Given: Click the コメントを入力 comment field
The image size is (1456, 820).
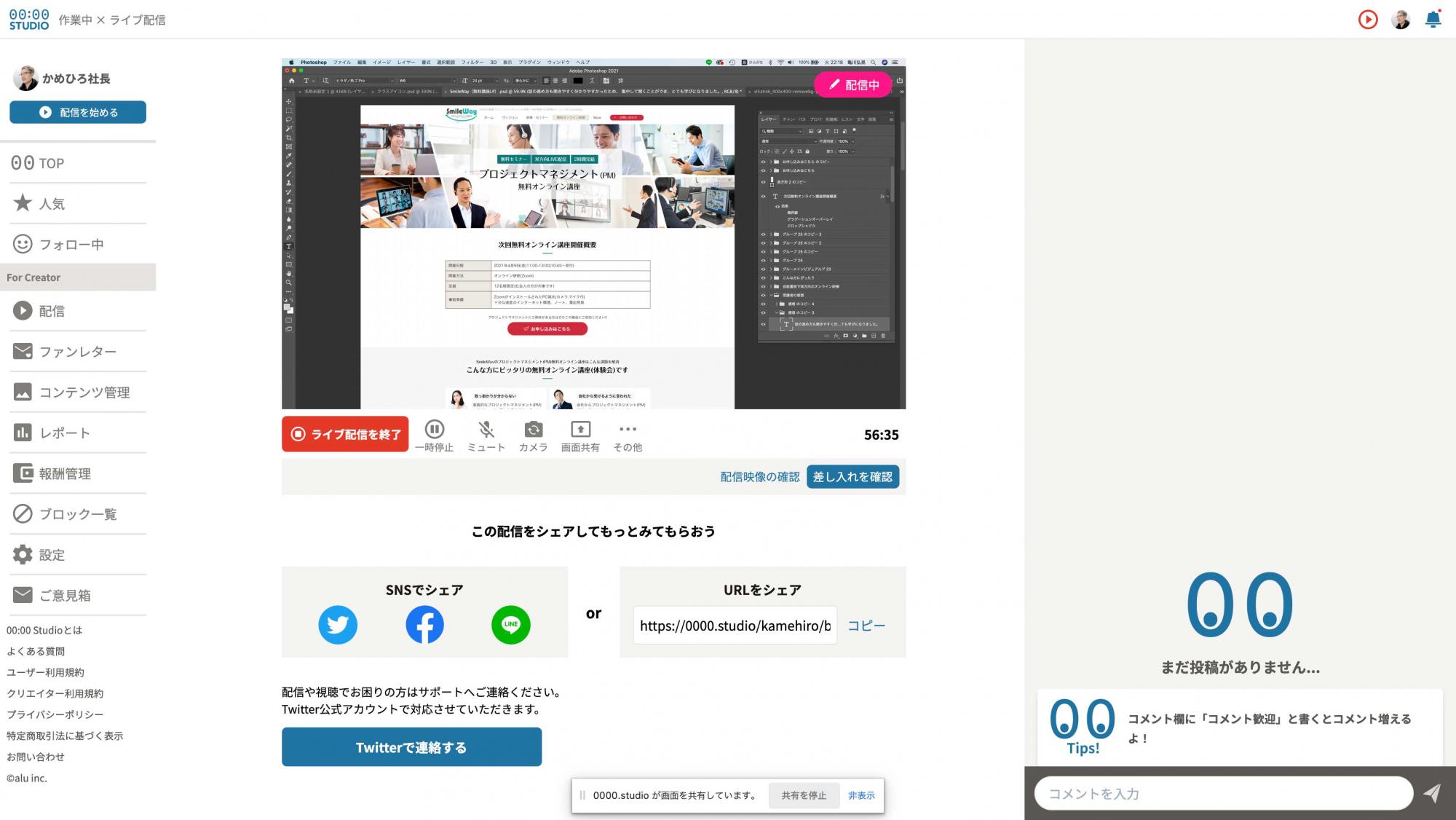Looking at the screenshot, I should click(1224, 794).
